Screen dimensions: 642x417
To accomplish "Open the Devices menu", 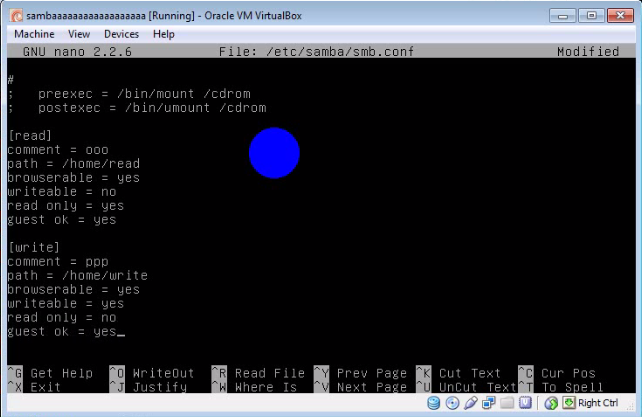I will click(121, 34).
